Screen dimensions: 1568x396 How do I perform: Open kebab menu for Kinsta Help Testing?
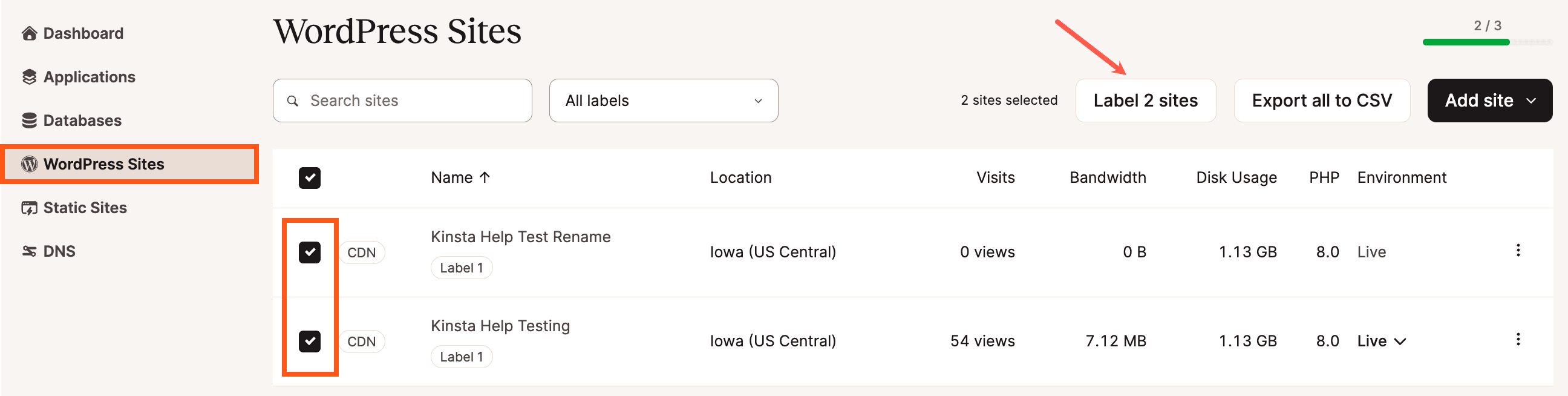pyautogui.click(x=1517, y=339)
